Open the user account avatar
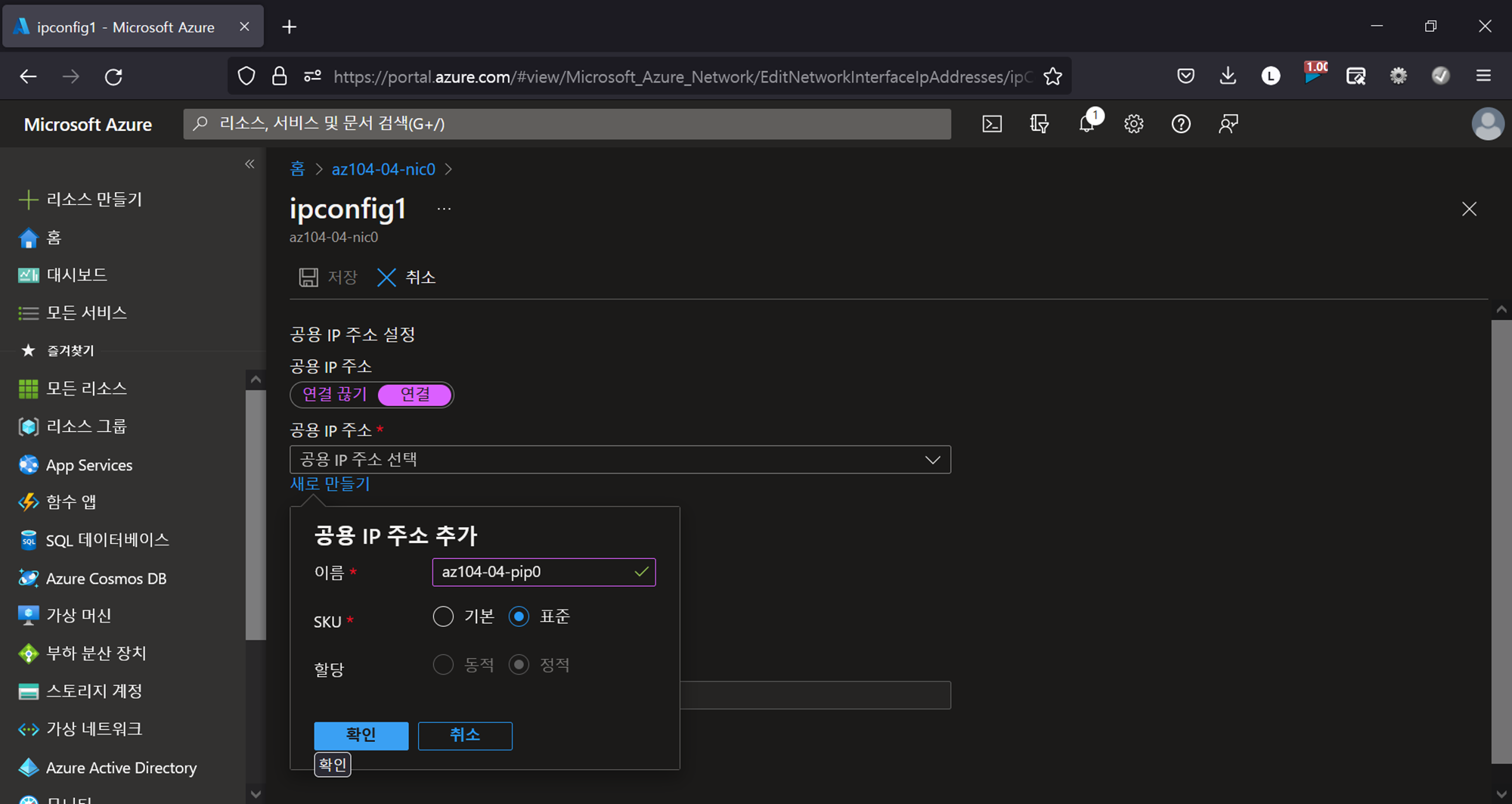The width and height of the screenshot is (1512, 804). 1487,124
